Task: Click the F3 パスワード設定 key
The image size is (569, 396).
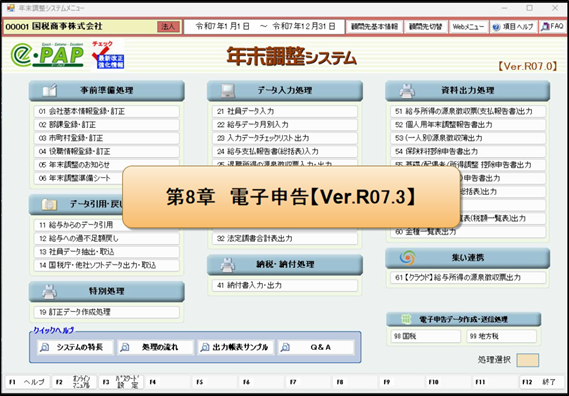Action: [x=120, y=382]
